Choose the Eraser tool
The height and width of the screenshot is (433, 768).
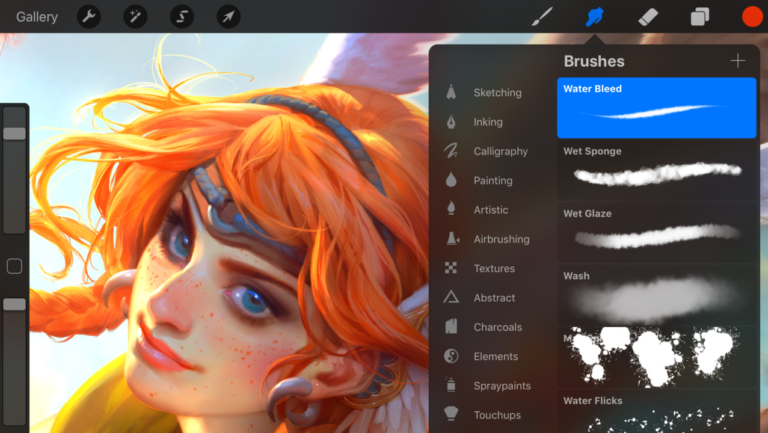[648, 16]
